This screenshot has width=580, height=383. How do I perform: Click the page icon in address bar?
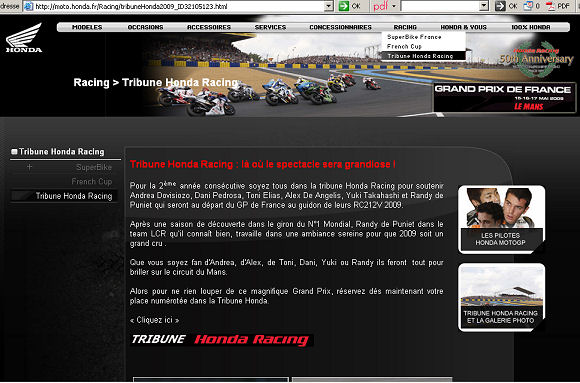[x=28, y=6]
